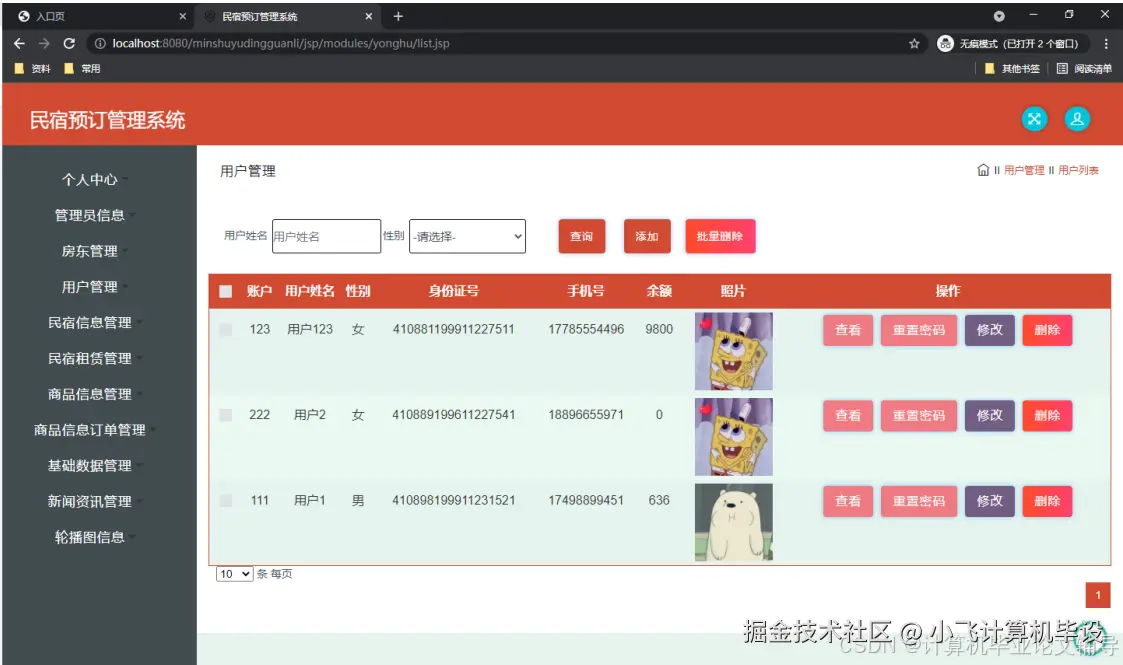The image size is (1123, 665).
Task: Check the select-all checkbox in table header
Action: click(x=227, y=291)
